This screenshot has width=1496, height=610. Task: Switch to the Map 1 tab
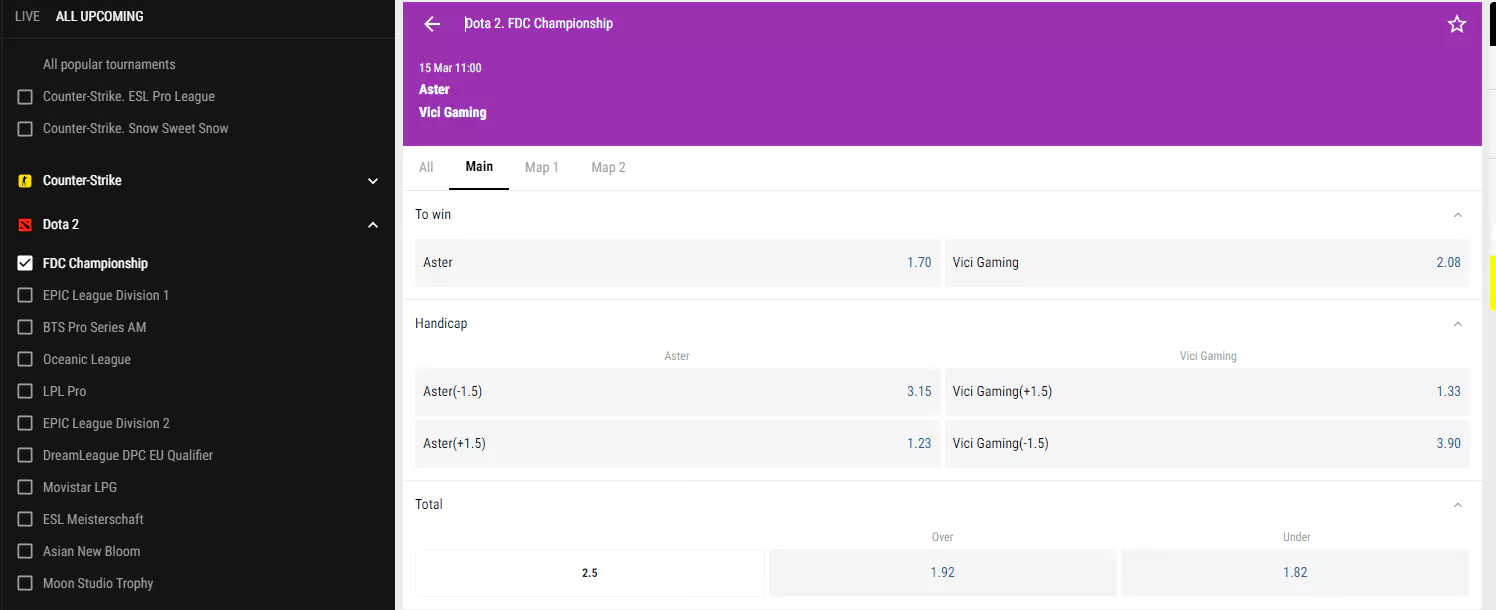541,167
